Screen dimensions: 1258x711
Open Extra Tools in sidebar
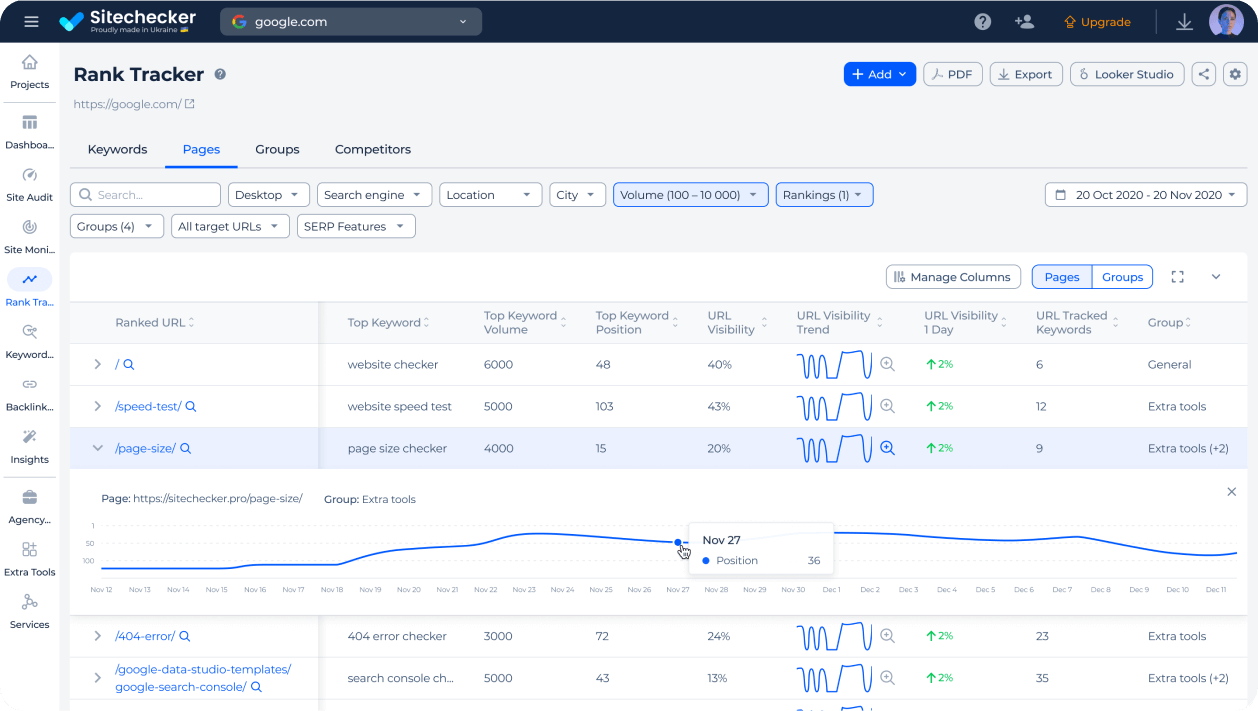[30, 559]
